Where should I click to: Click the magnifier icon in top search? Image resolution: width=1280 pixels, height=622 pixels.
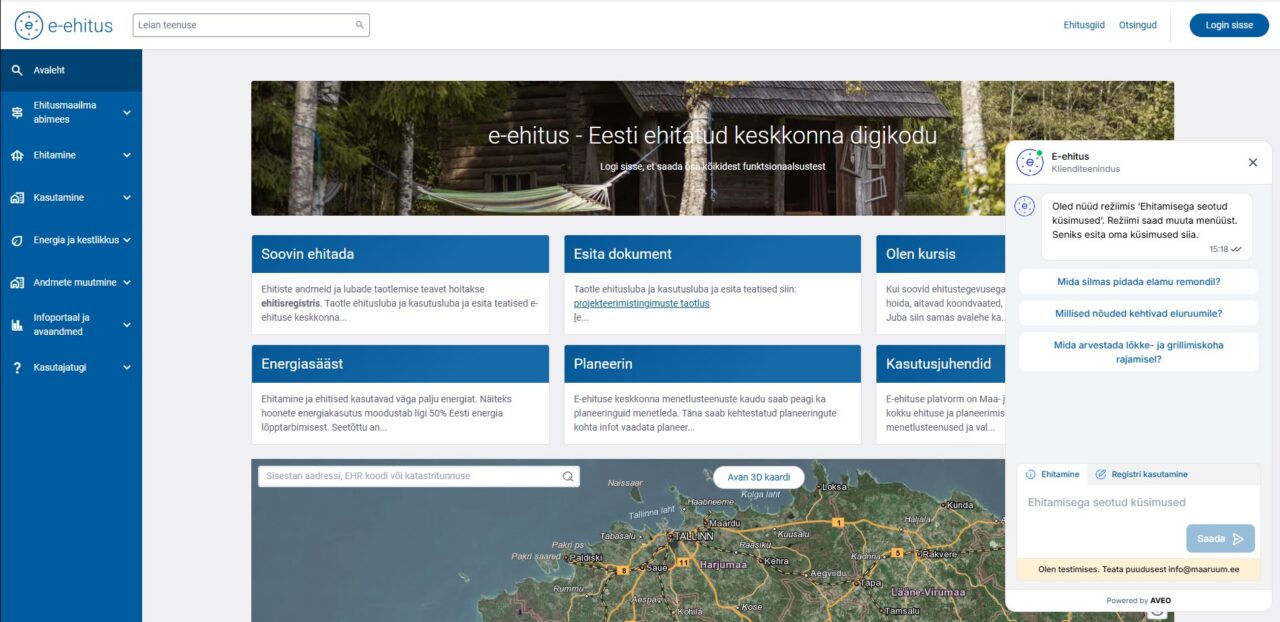360,25
